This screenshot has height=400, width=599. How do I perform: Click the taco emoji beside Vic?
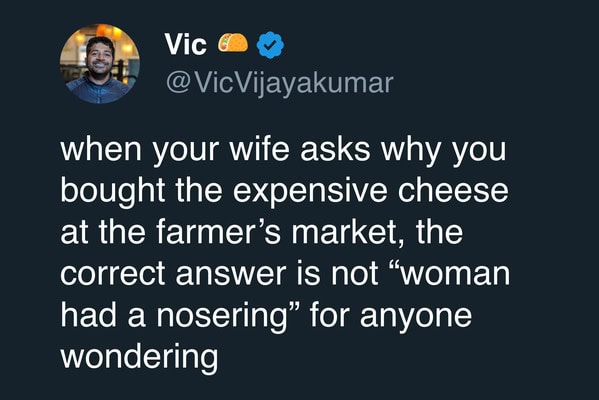pyautogui.click(x=233, y=43)
